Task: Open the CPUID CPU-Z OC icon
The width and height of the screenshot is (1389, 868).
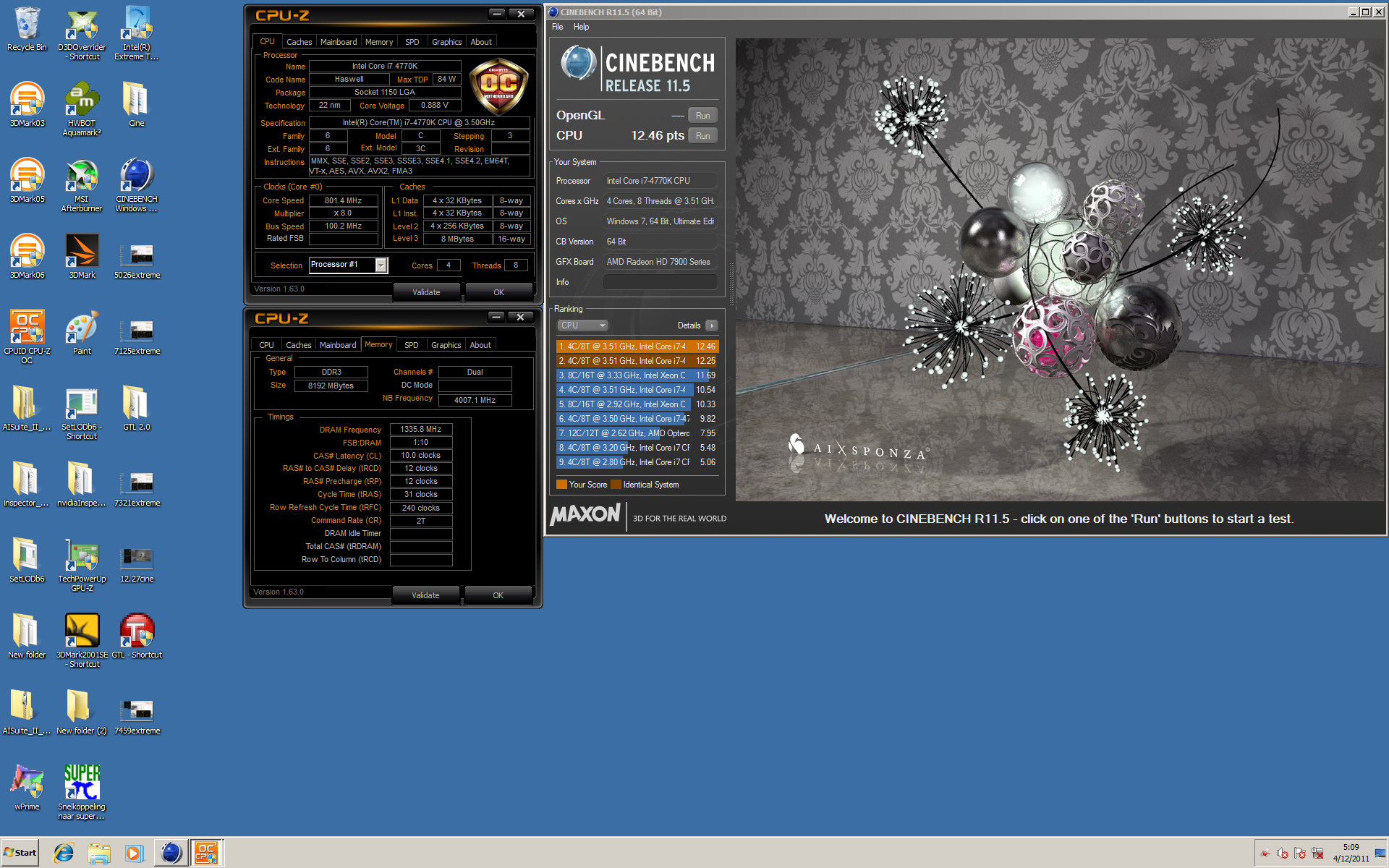Action: 27,336
